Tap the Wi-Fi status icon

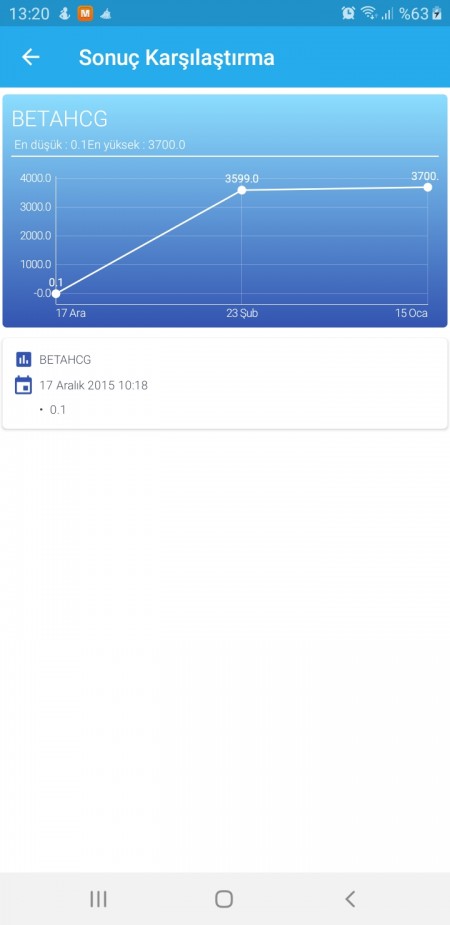(x=369, y=13)
